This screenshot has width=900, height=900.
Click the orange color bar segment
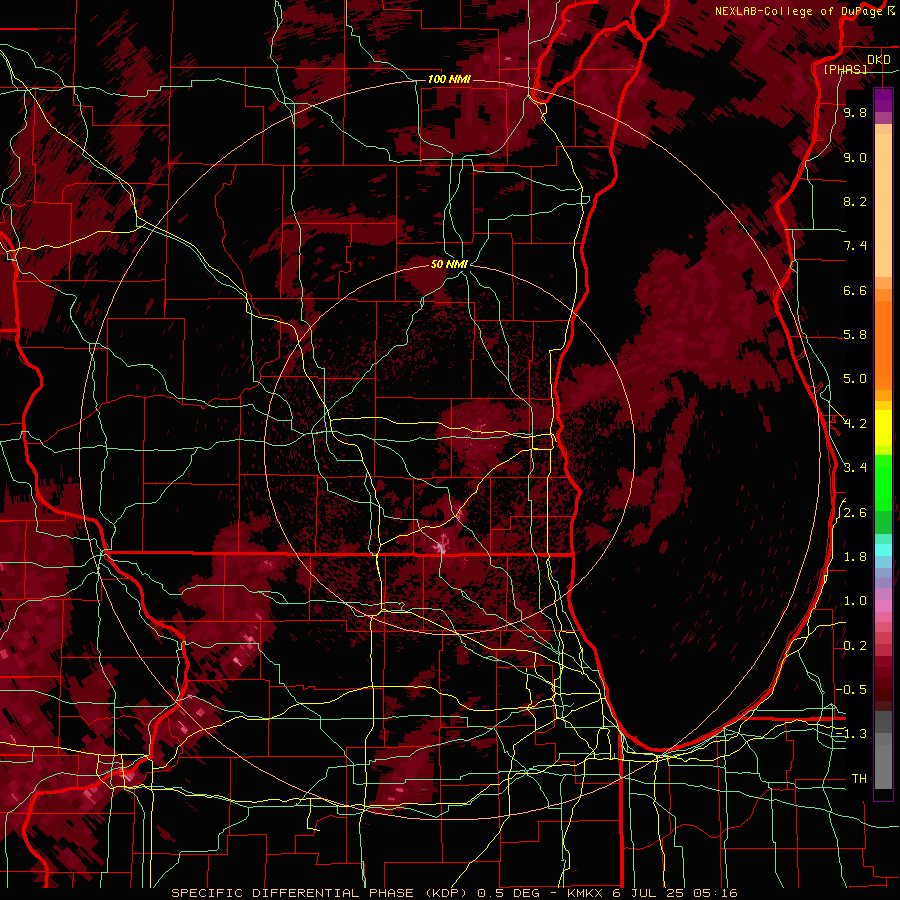pyautogui.click(x=883, y=344)
